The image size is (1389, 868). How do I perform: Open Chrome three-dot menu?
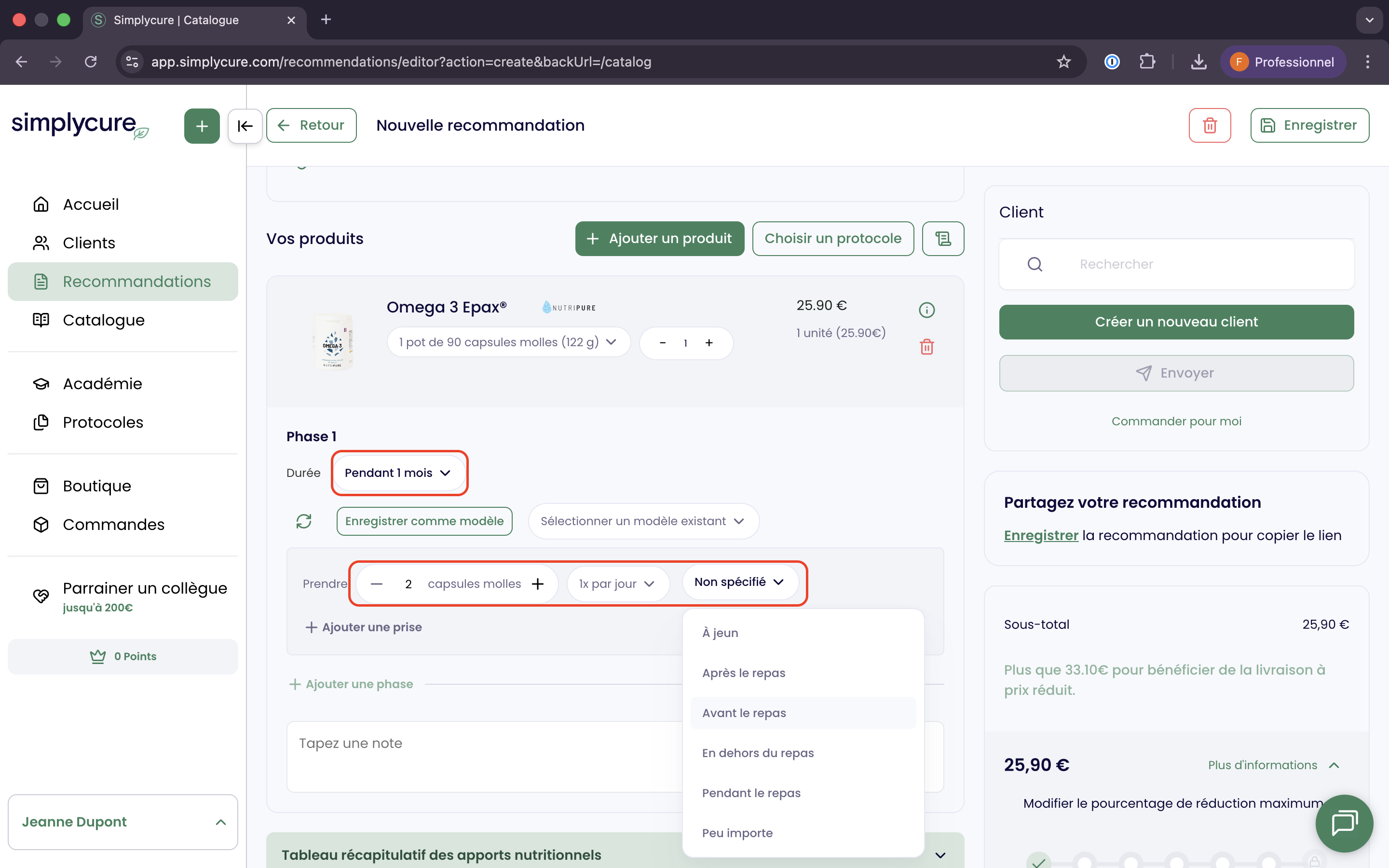(1367, 61)
